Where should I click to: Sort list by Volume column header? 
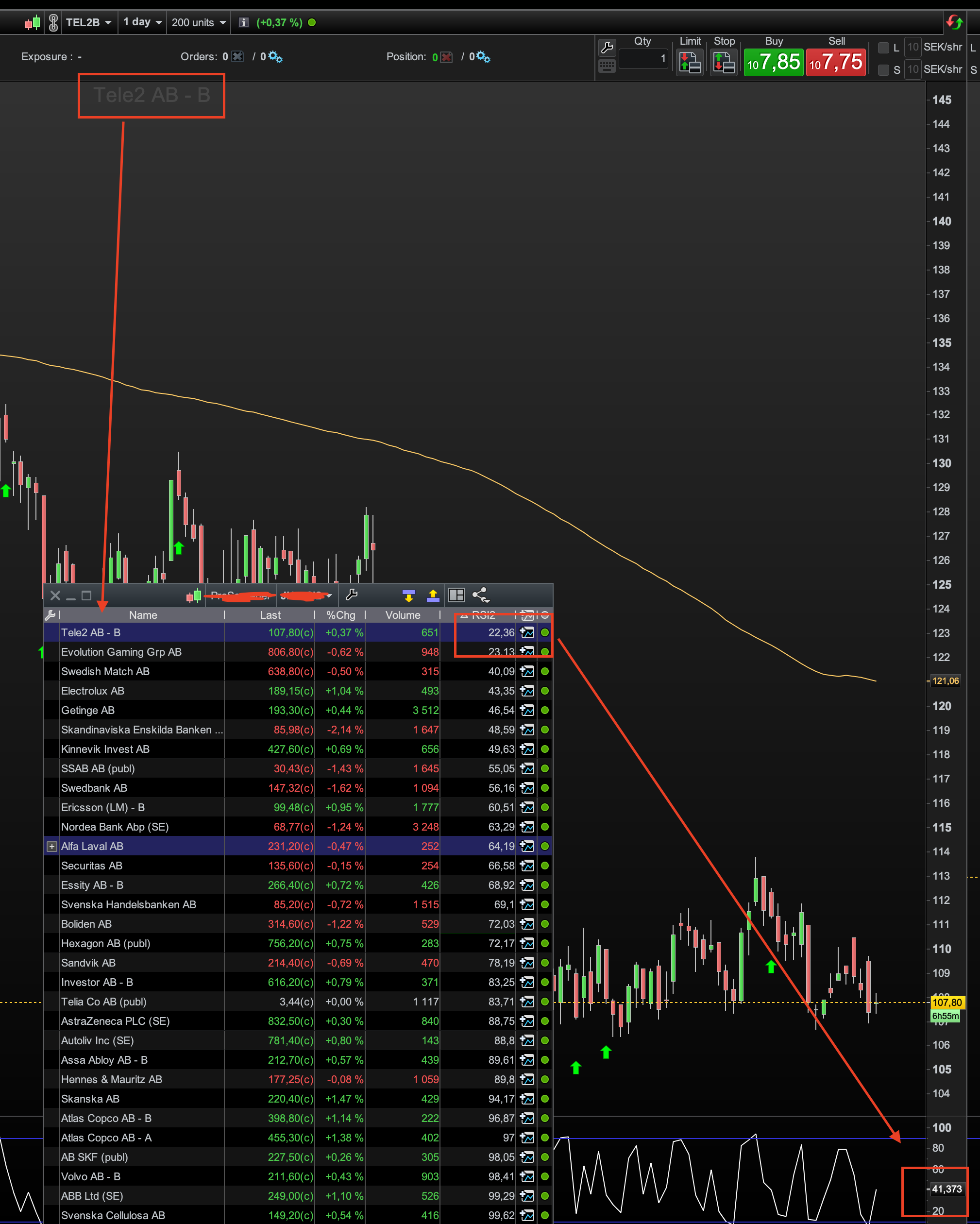403,615
